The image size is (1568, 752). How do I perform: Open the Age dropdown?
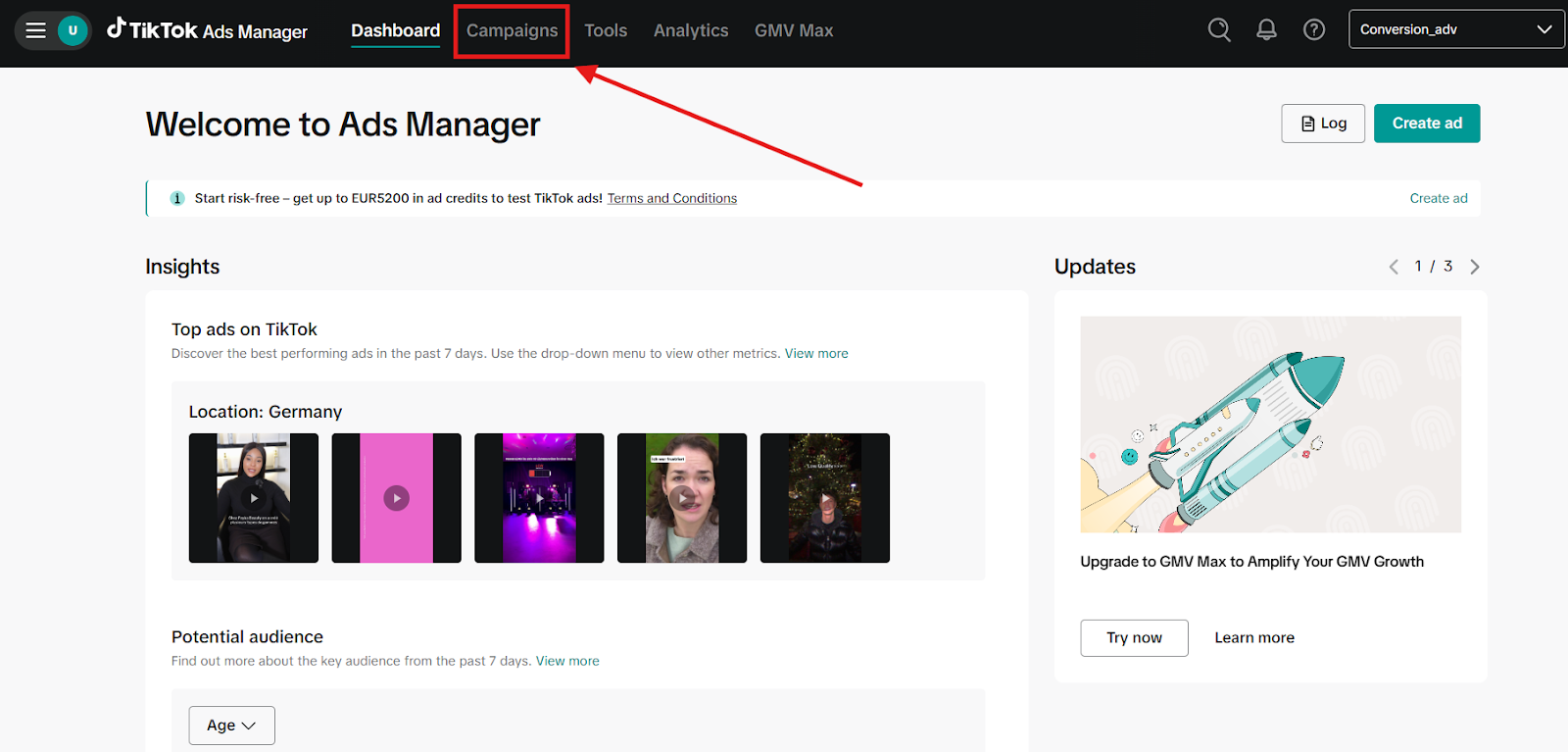pos(231,726)
